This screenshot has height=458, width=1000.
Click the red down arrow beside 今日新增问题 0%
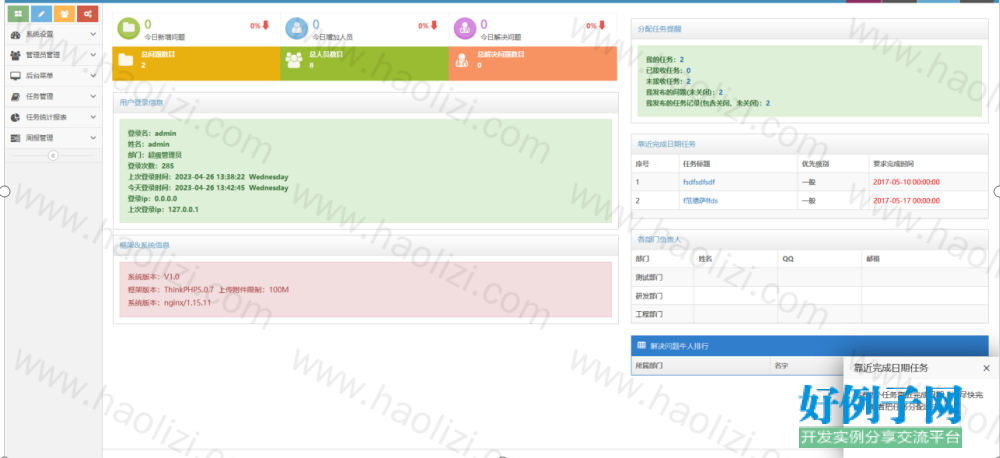(266, 26)
